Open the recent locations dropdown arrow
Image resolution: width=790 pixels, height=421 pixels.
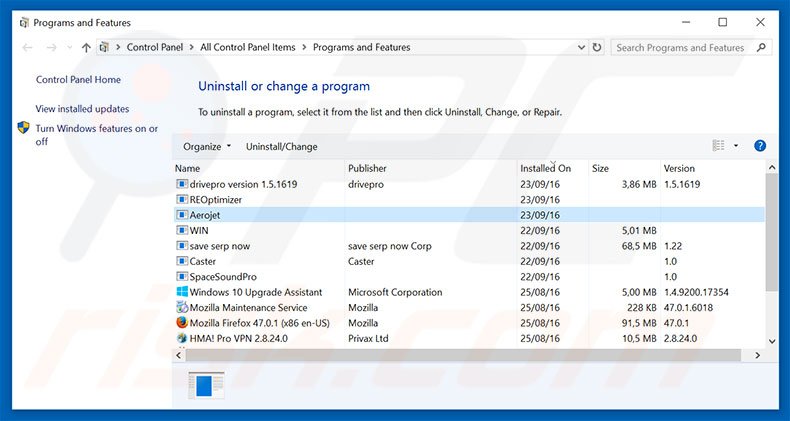point(70,47)
